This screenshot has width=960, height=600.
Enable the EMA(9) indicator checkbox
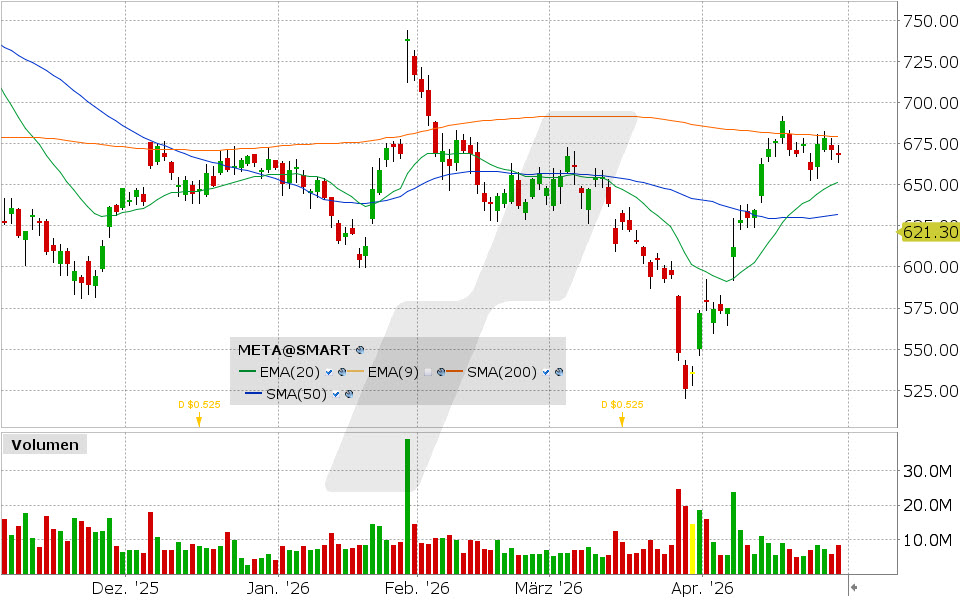[x=427, y=372]
